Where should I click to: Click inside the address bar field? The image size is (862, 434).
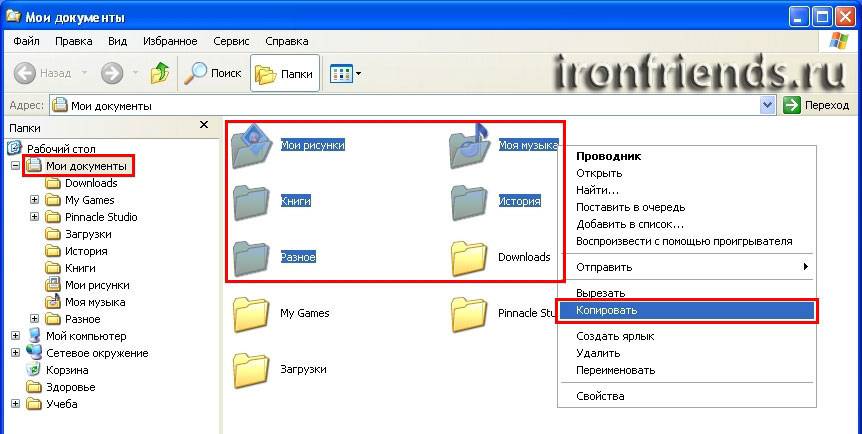tap(400, 105)
